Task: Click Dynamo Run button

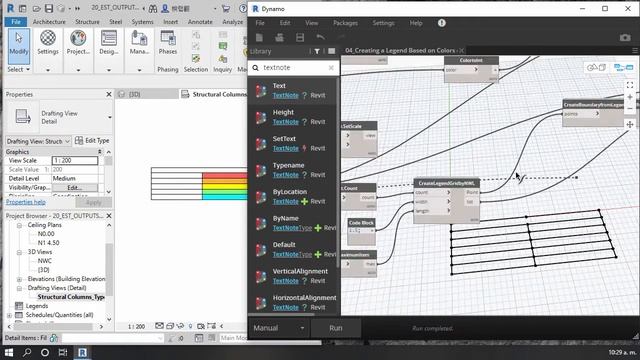Action: click(x=336, y=328)
